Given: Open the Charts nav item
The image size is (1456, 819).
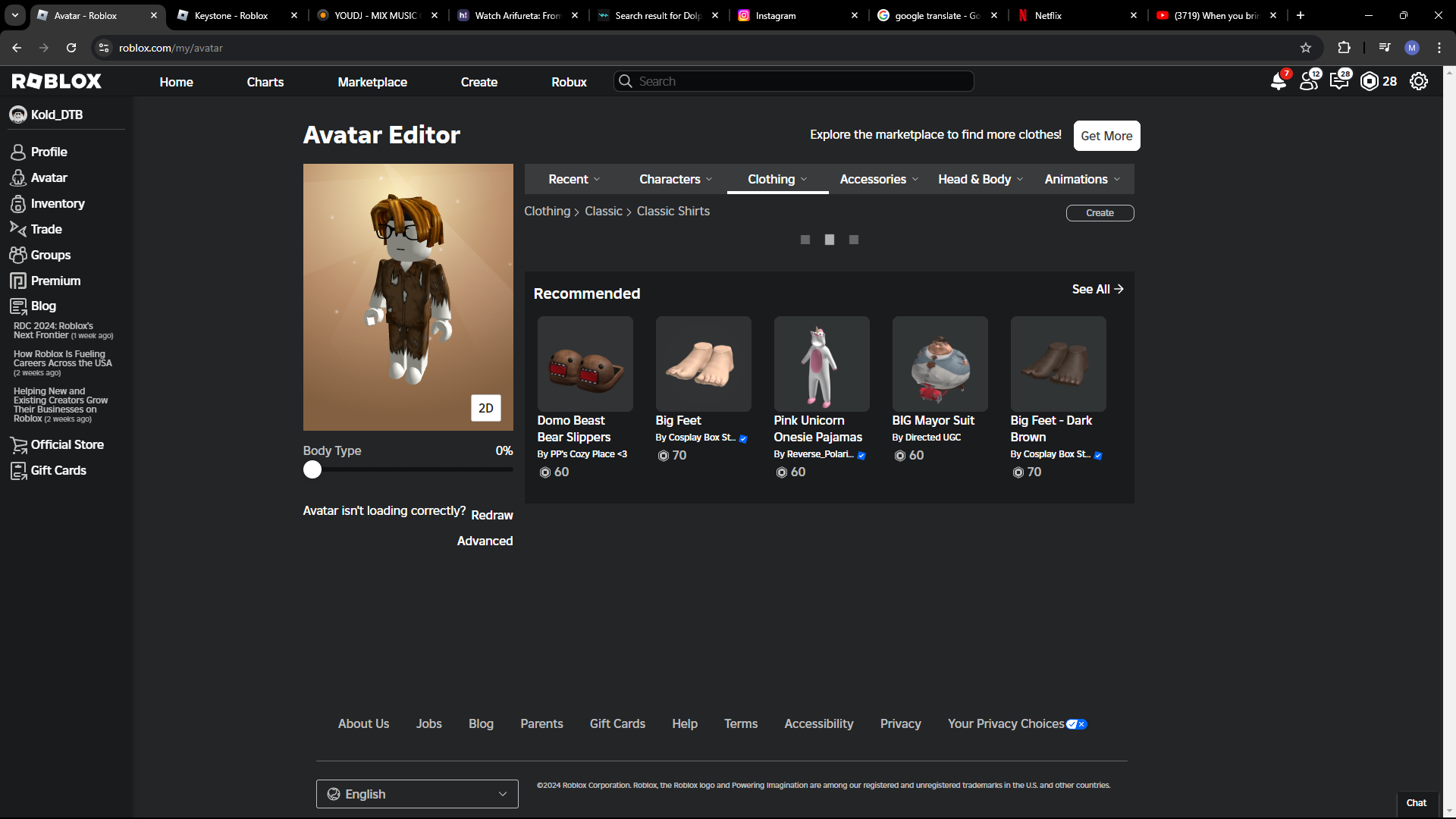Looking at the screenshot, I should [x=265, y=82].
